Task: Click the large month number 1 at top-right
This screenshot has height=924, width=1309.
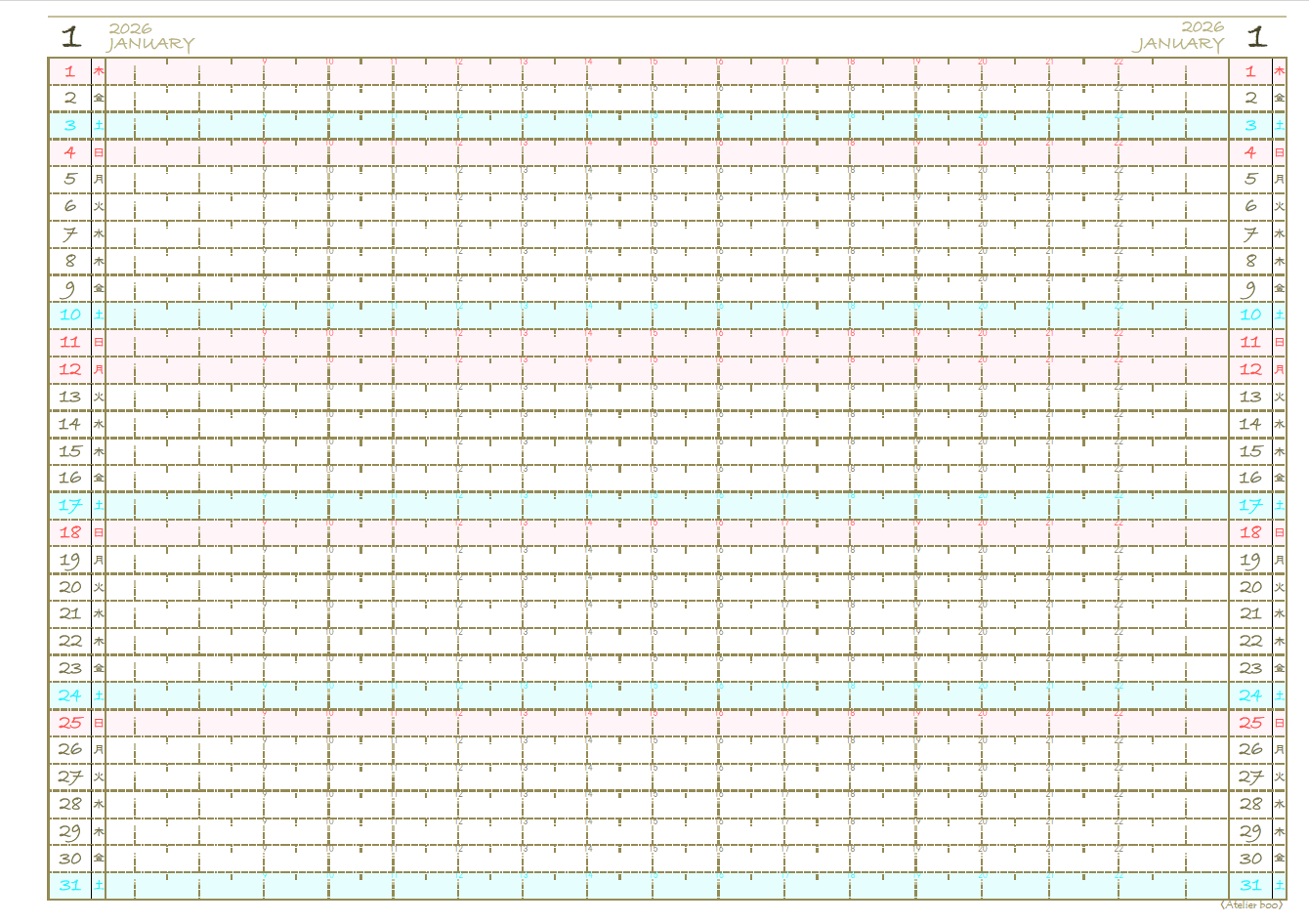Action: pyautogui.click(x=1256, y=38)
